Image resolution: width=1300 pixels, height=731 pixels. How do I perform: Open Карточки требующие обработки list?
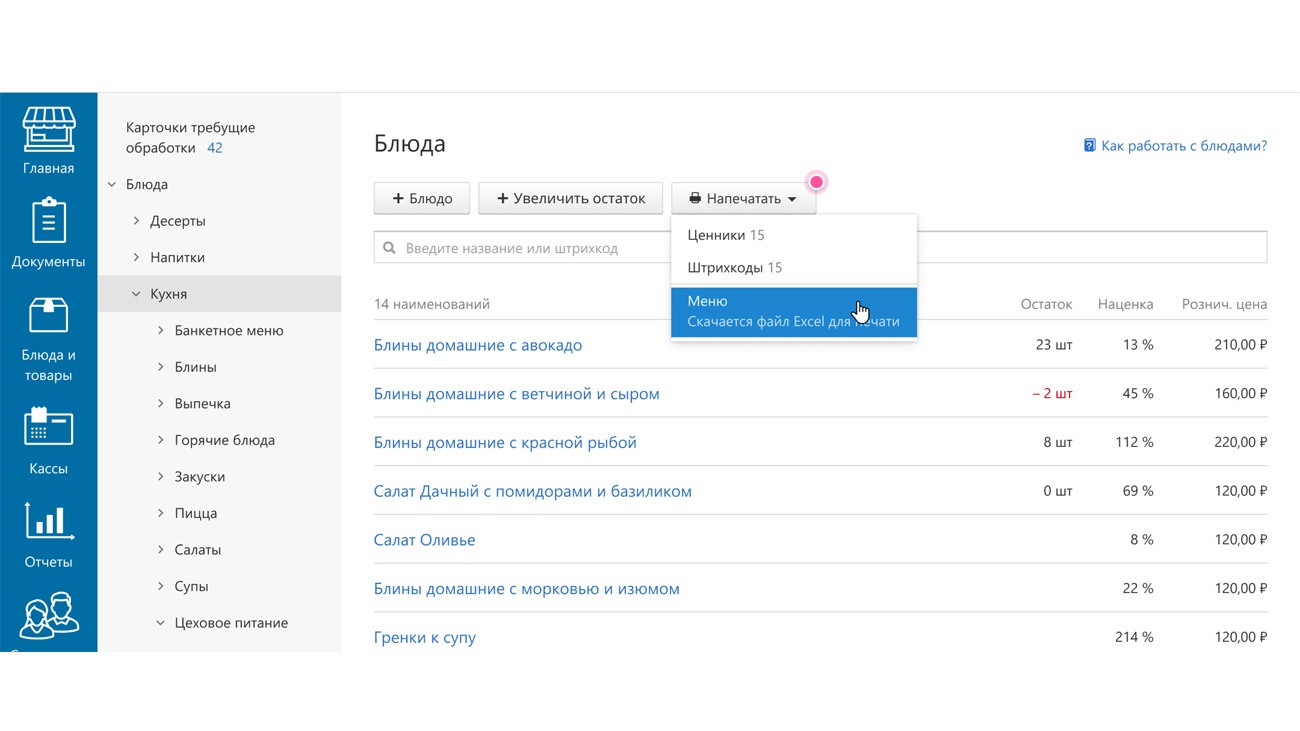coord(190,138)
